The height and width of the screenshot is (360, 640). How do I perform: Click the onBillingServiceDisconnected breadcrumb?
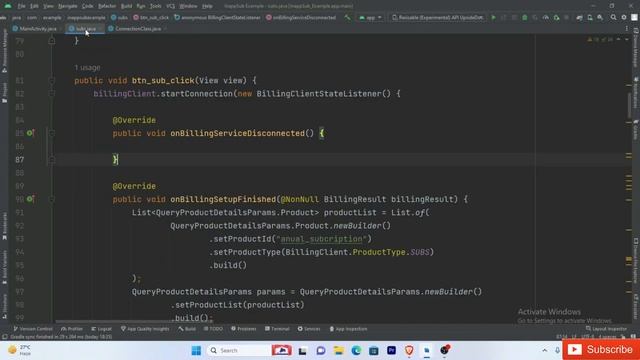click(301, 18)
